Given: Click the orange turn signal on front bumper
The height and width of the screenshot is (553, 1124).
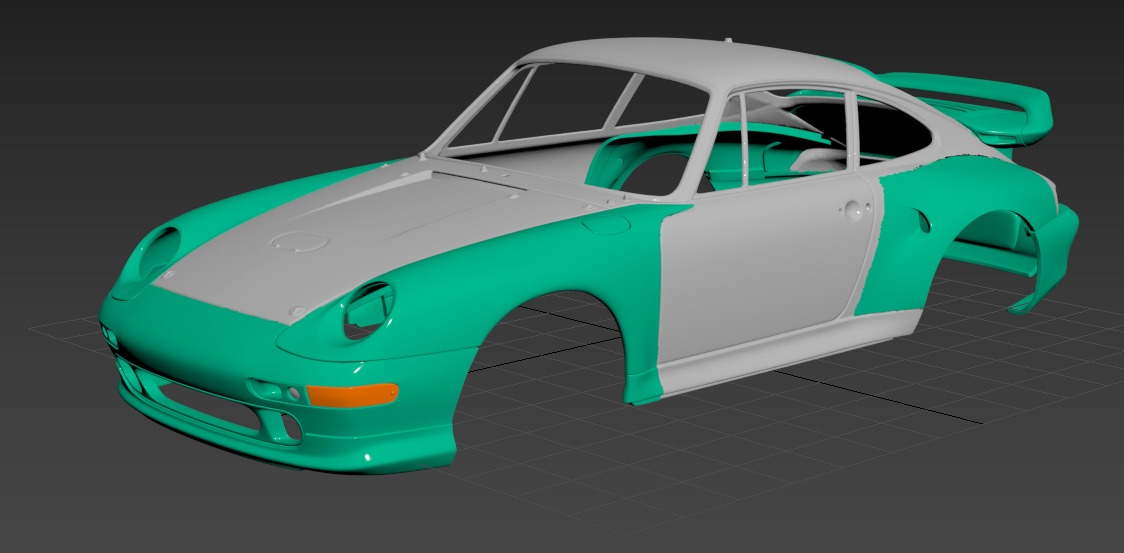Looking at the screenshot, I should (352, 394).
